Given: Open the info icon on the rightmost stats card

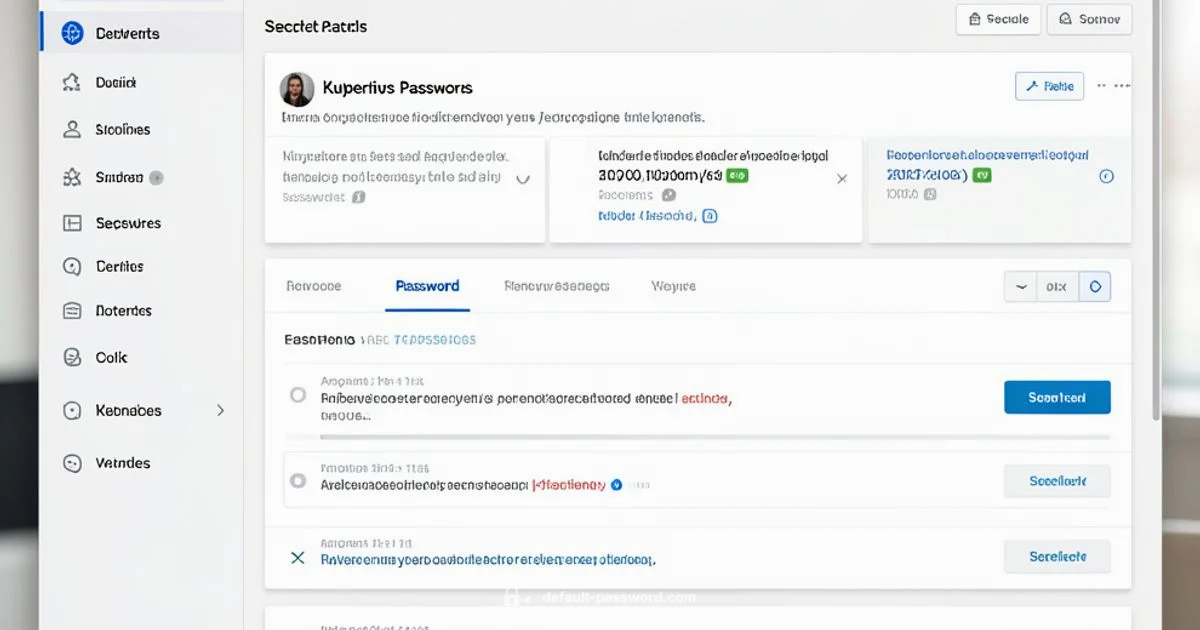Looking at the screenshot, I should tap(1106, 175).
